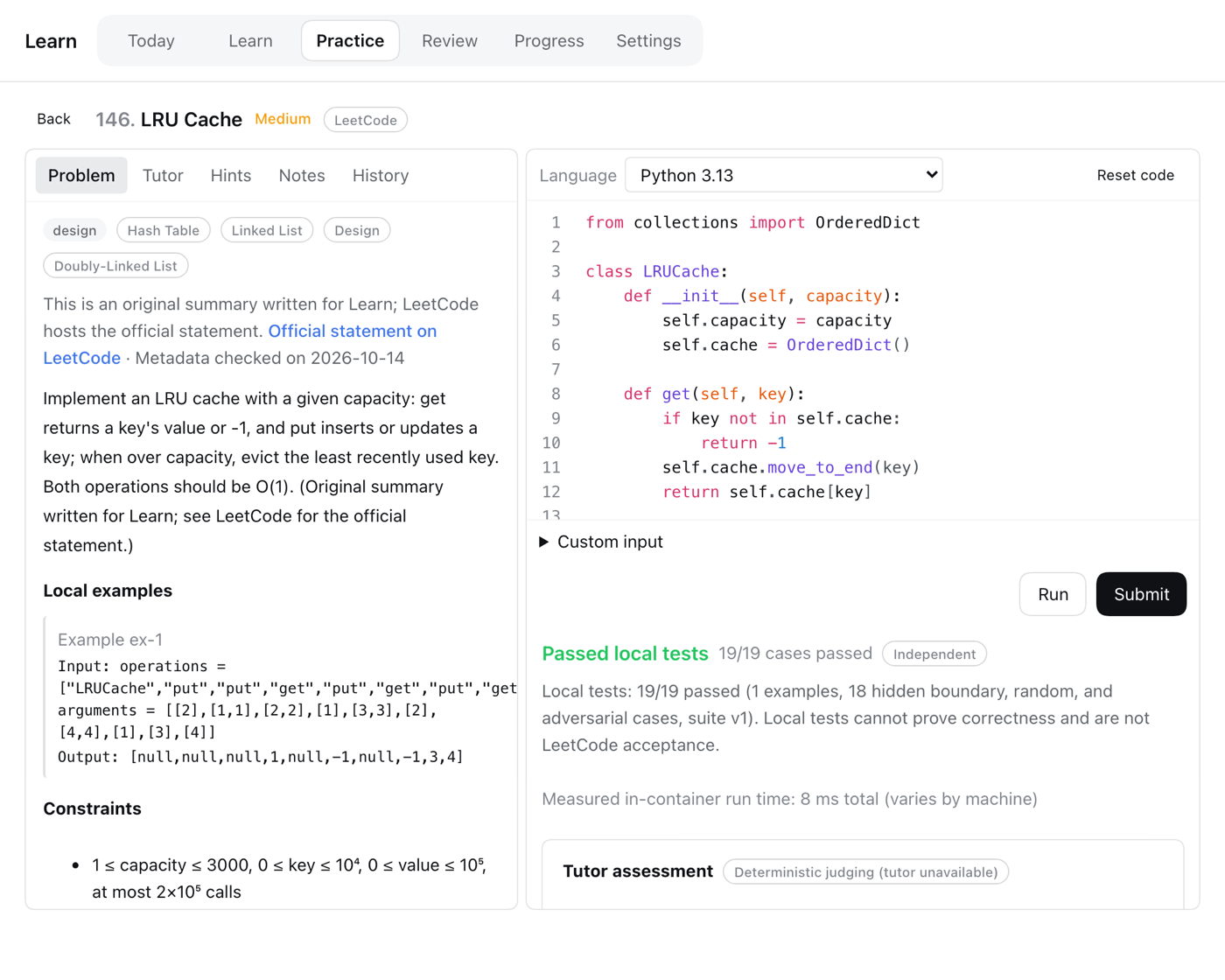Image resolution: width=1225 pixels, height=980 pixels.
Task: Click the Local examples heading
Action: click(108, 591)
